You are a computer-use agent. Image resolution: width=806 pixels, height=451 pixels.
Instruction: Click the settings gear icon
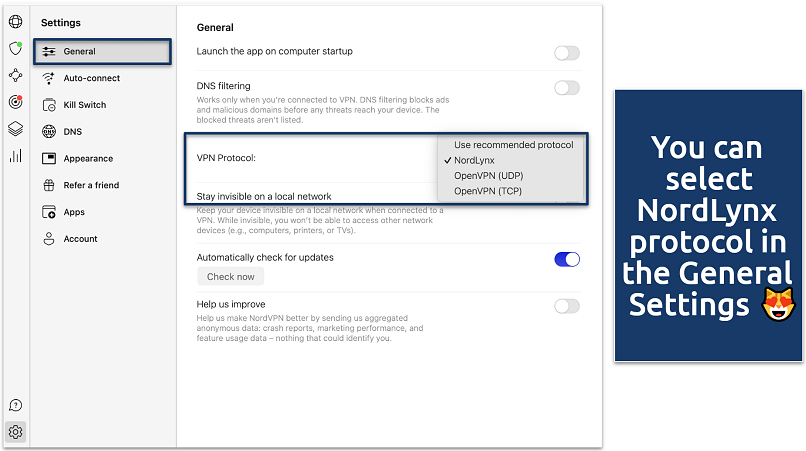click(15, 432)
